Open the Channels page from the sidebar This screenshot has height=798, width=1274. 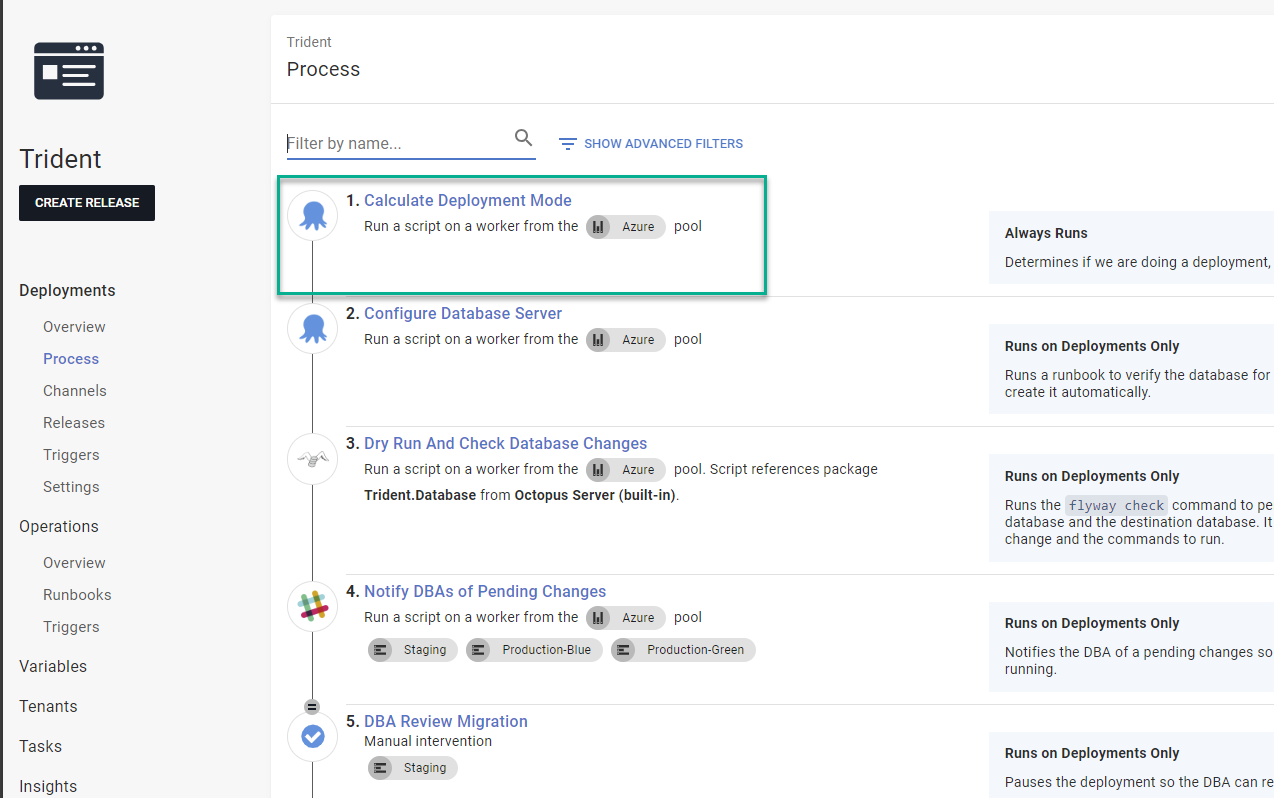(74, 390)
